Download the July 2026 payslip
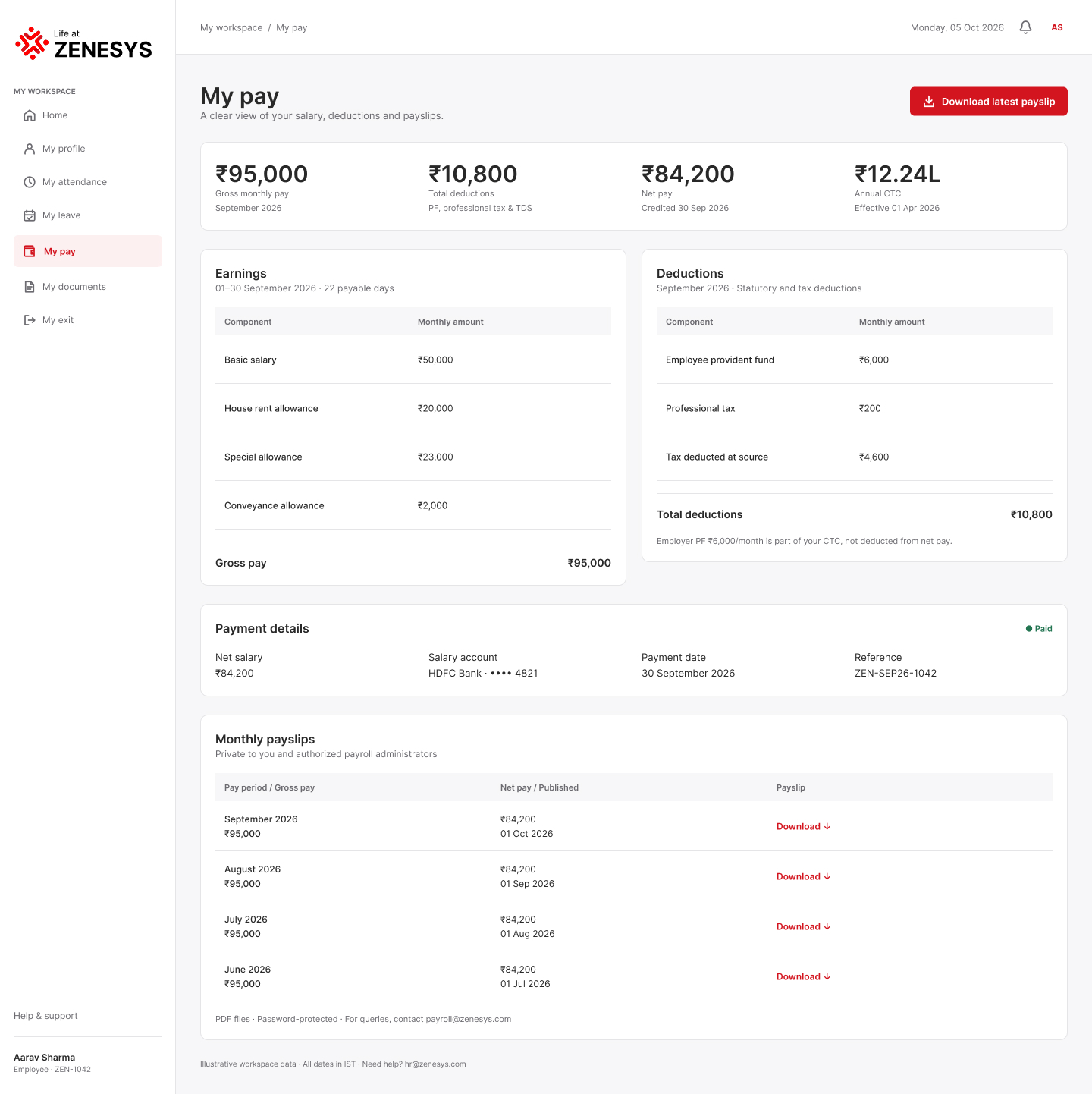The width and height of the screenshot is (1092, 1094). (803, 926)
